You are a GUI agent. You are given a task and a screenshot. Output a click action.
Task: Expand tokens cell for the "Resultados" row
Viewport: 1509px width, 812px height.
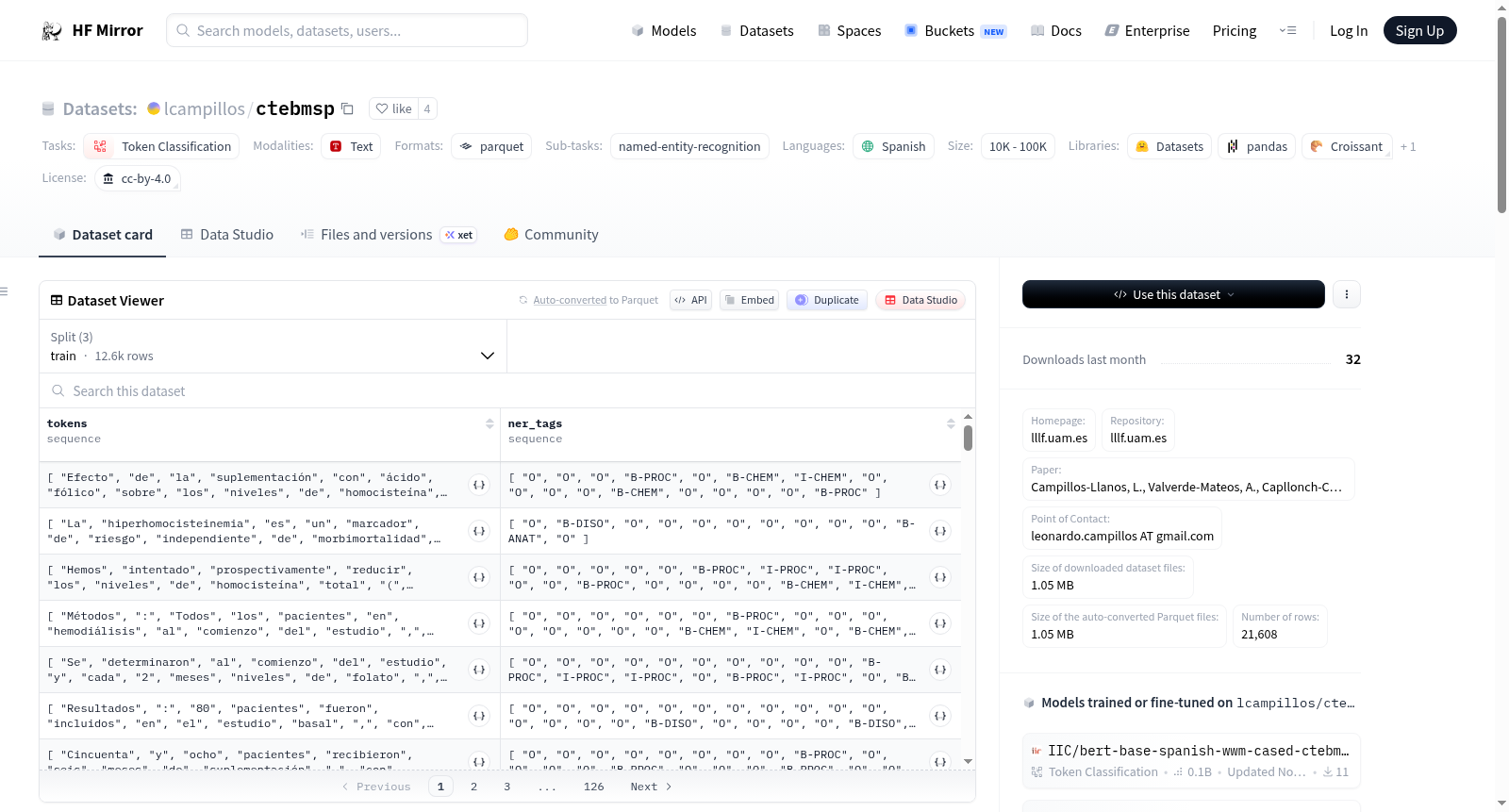coord(479,716)
